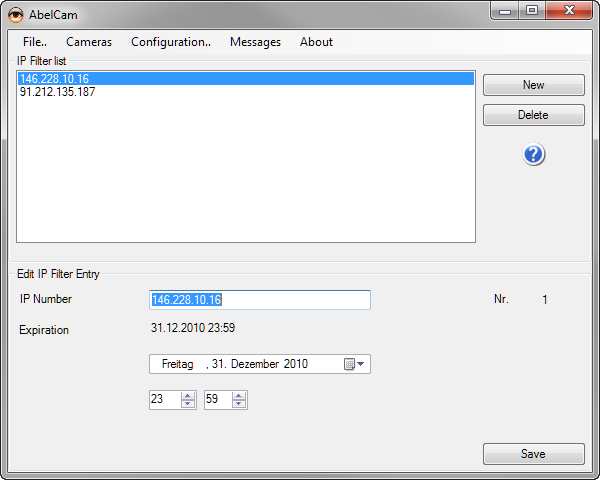This screenshot has height=480, width=600.
Task: Open the About menu
Action: (x=316, y=42)
